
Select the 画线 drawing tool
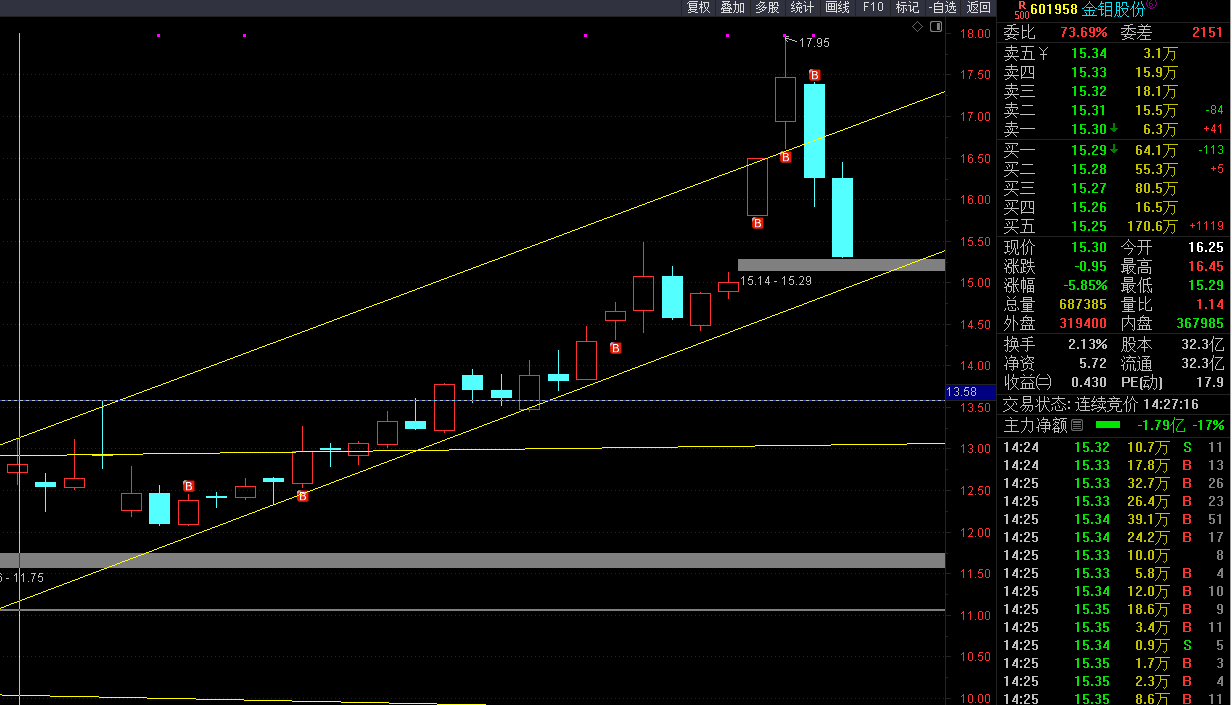[x=837, y=8]
